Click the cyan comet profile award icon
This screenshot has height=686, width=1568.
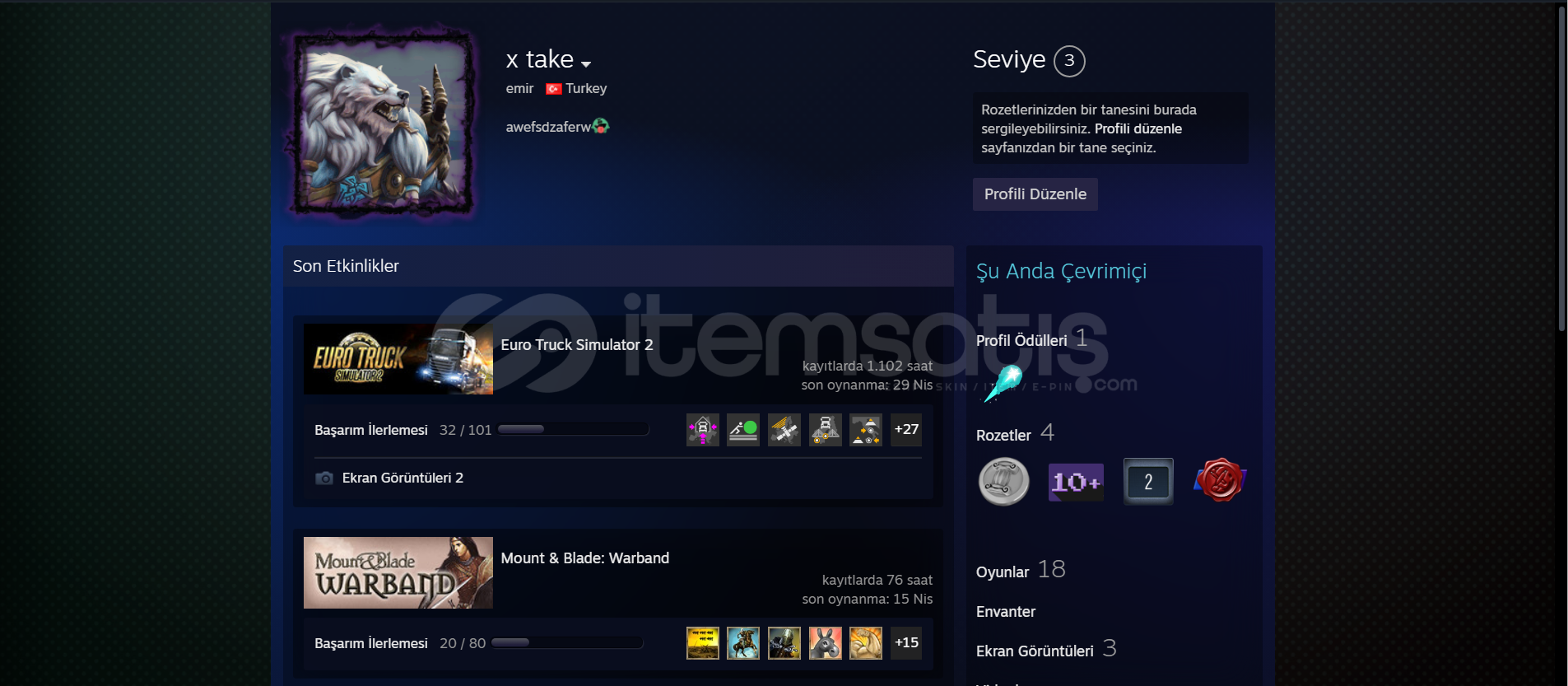pos(1003,384)
